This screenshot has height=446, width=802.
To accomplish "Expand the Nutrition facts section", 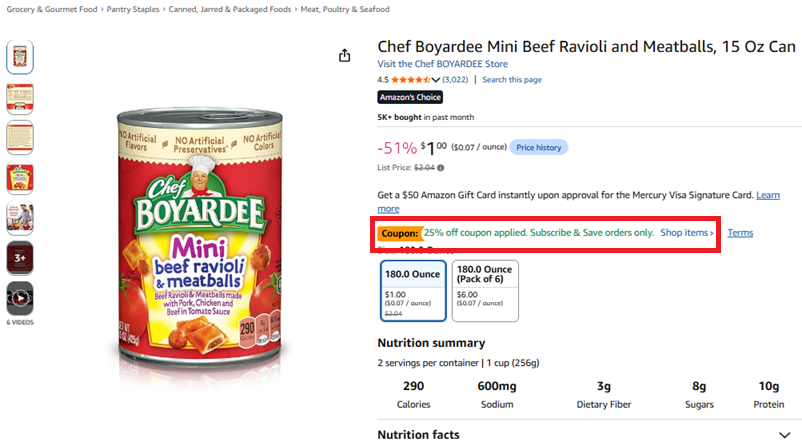I will (785, 435).
